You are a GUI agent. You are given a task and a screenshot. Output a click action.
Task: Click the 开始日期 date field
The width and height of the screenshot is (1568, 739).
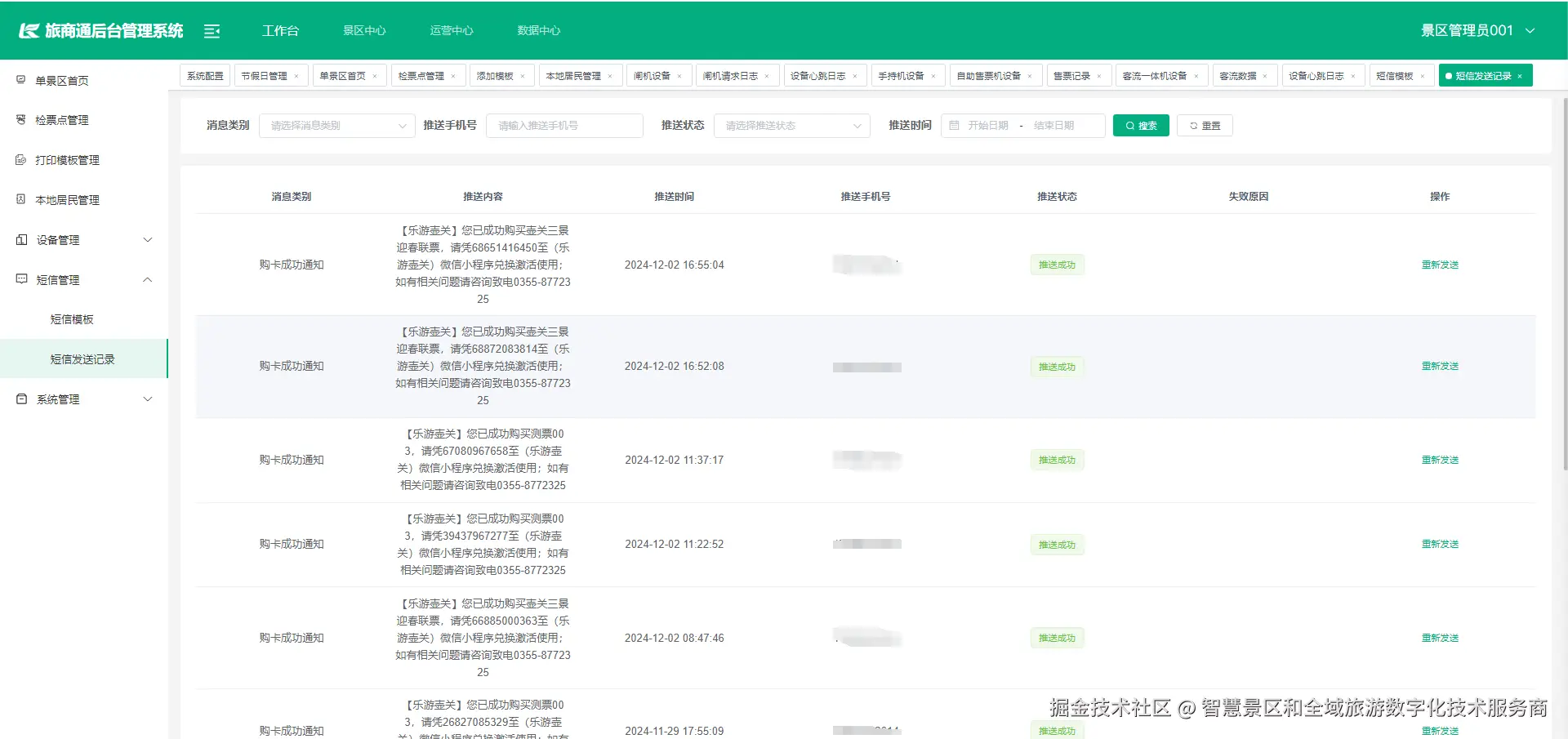(x=988, y=126)
